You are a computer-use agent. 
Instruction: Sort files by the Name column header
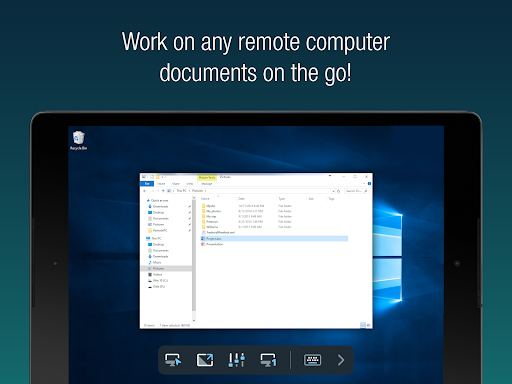[205, 199]
